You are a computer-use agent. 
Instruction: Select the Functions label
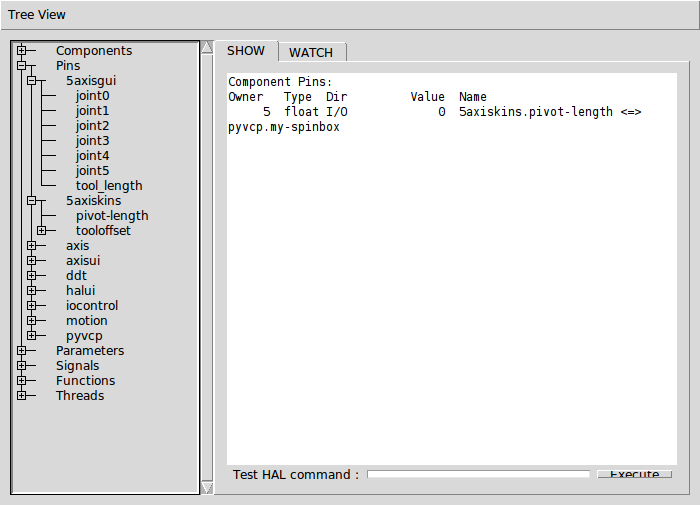coord(85,380)
